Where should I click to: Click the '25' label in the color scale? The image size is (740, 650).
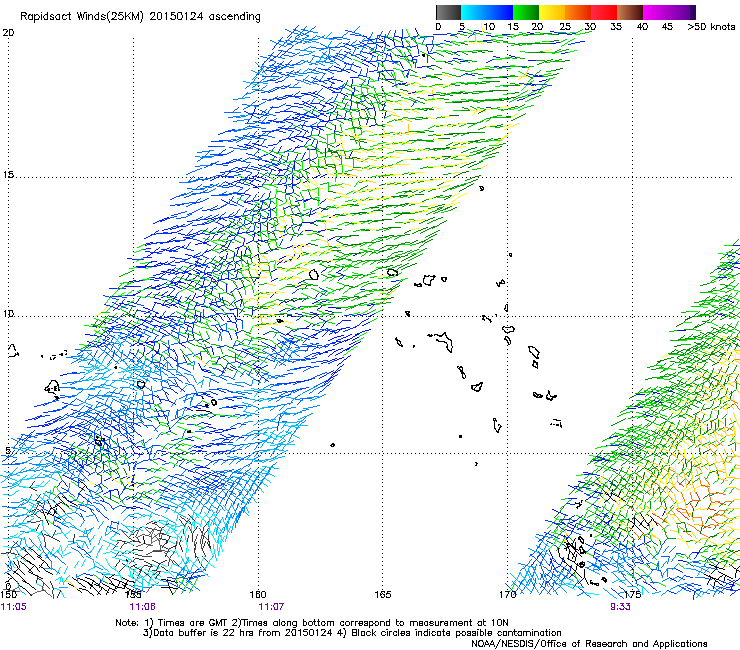click(x=565, y=27)
